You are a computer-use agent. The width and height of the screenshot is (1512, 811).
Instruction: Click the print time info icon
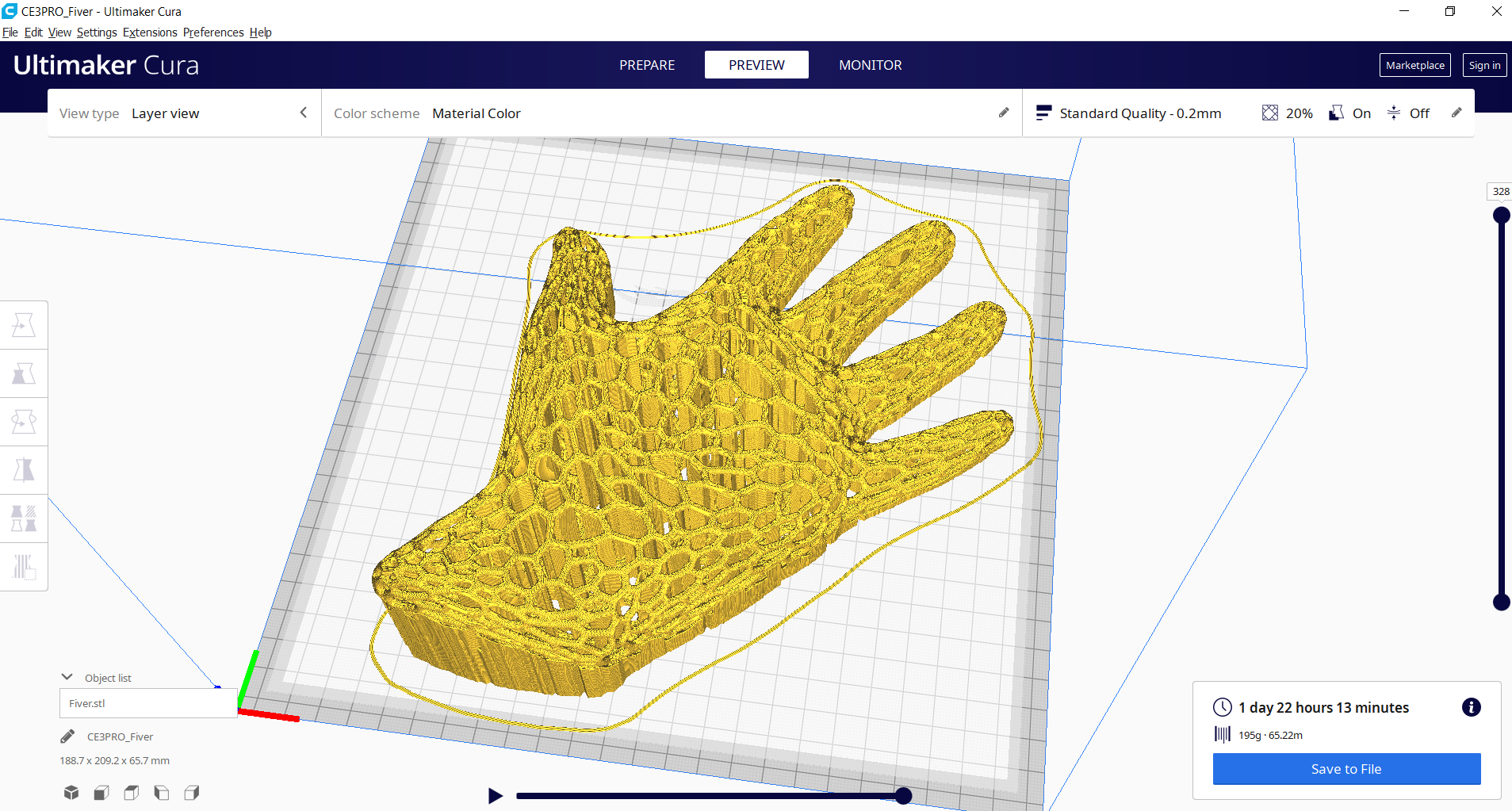pyautogui.click(x=1471, y=707)
